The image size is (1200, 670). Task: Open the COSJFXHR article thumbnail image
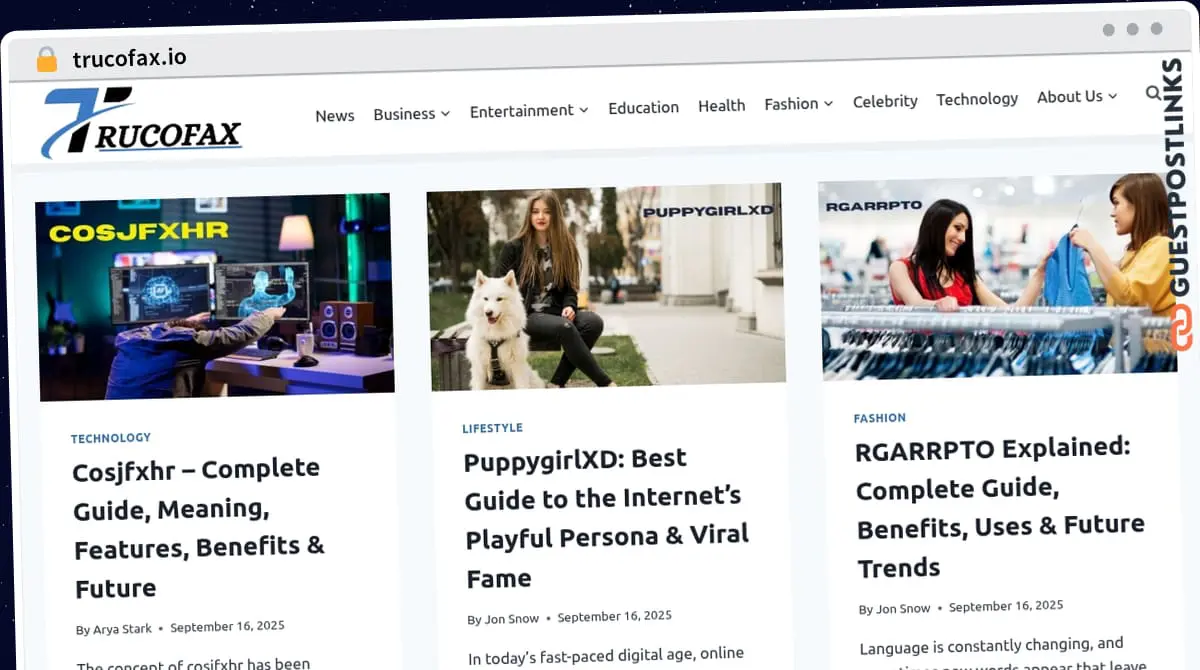click(x=215, y=297)
